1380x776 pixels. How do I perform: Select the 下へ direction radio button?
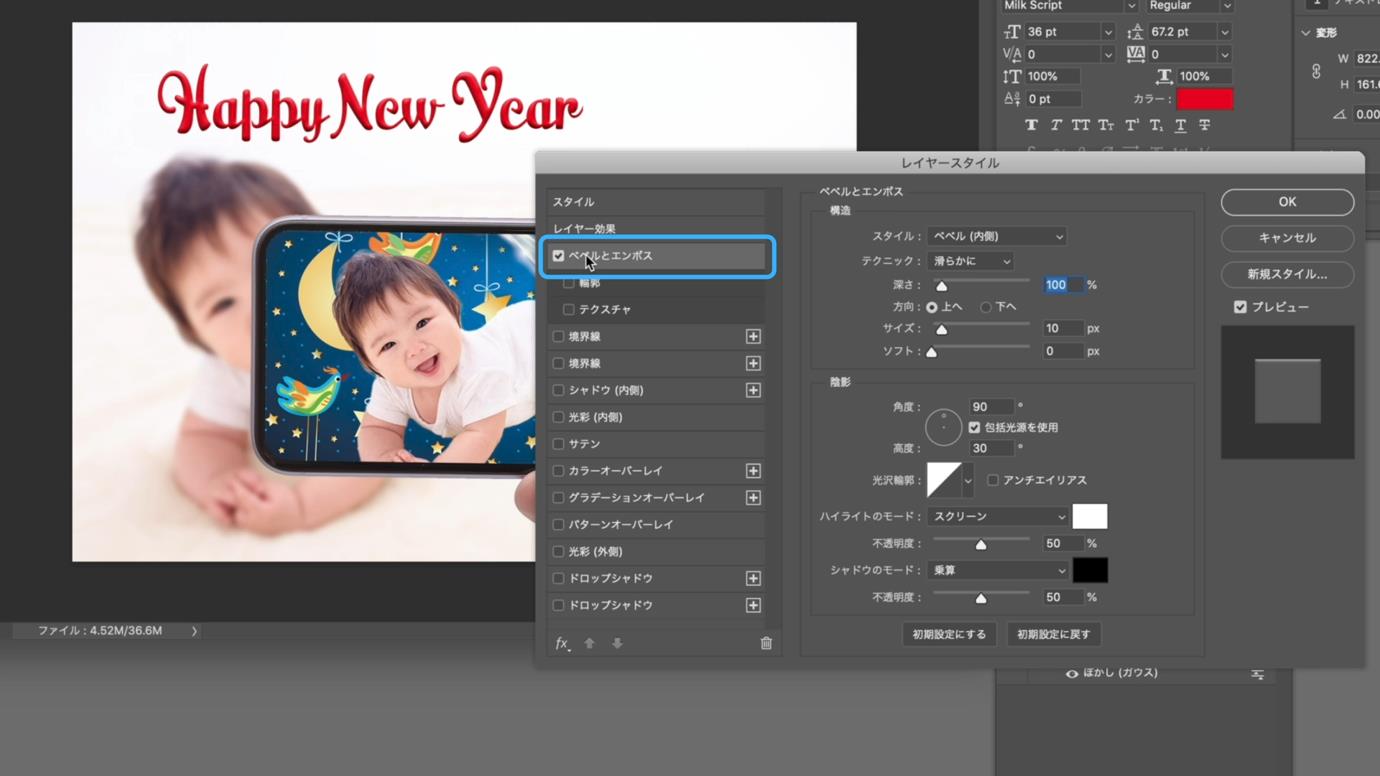(x=985, y=307)
